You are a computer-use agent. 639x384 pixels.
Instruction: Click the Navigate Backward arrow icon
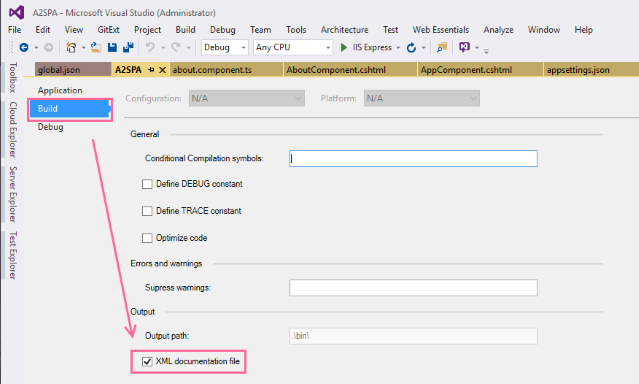tap(24, 48)
